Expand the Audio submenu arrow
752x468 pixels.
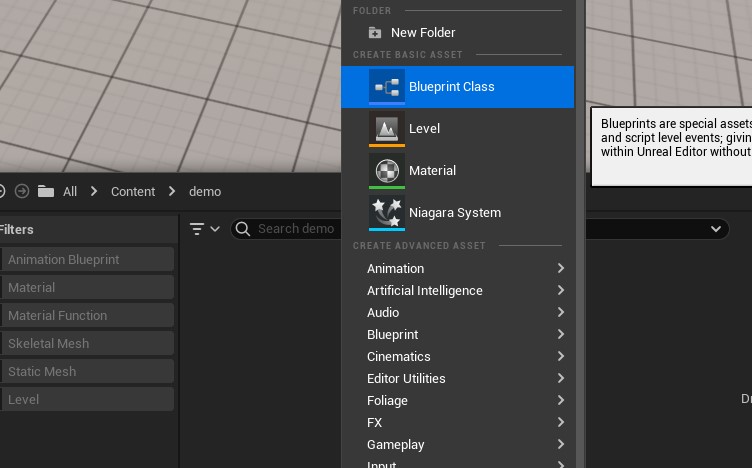[561, 312]
